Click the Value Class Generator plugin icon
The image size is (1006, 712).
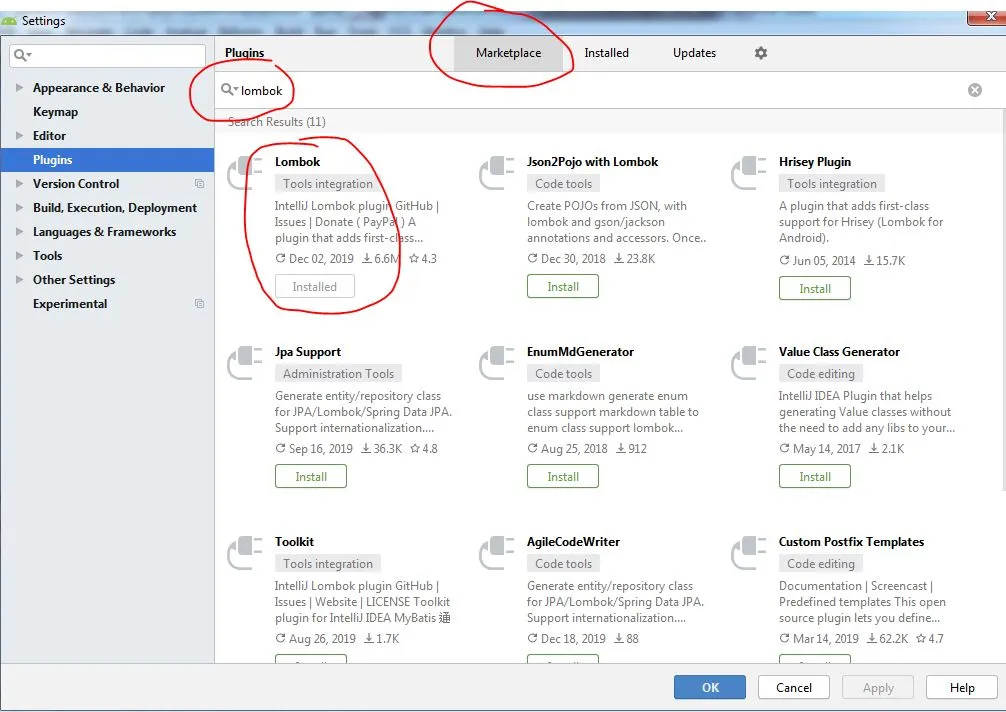pos(749,363)
